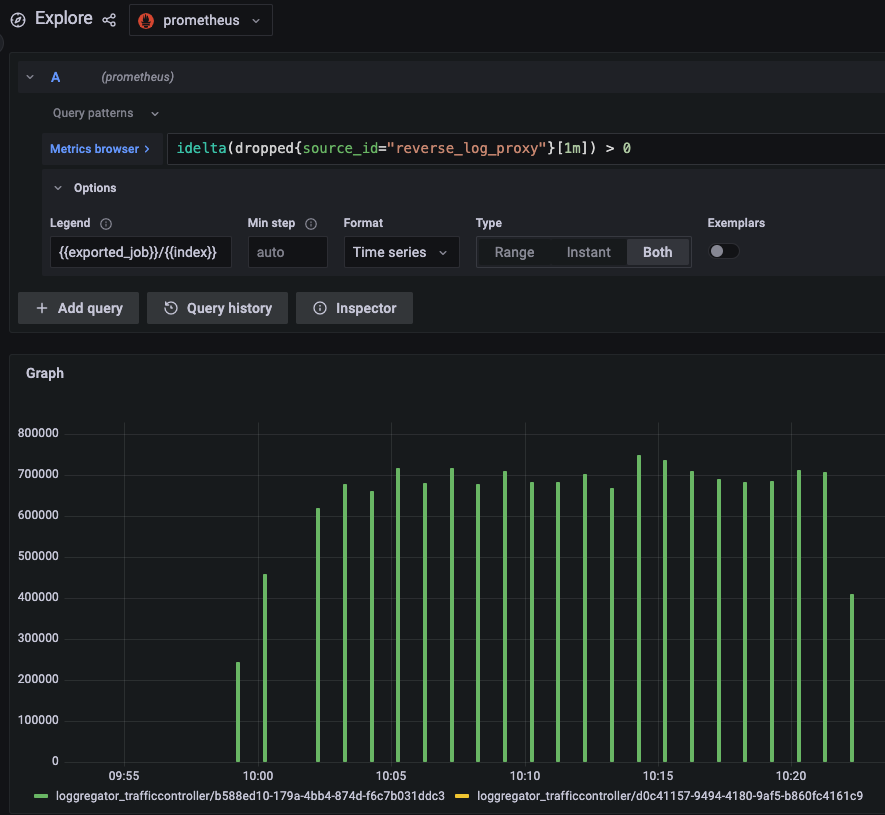Collapse query row A
The height and width of the screenshot is (815, 885).
(x=30, y=77)
